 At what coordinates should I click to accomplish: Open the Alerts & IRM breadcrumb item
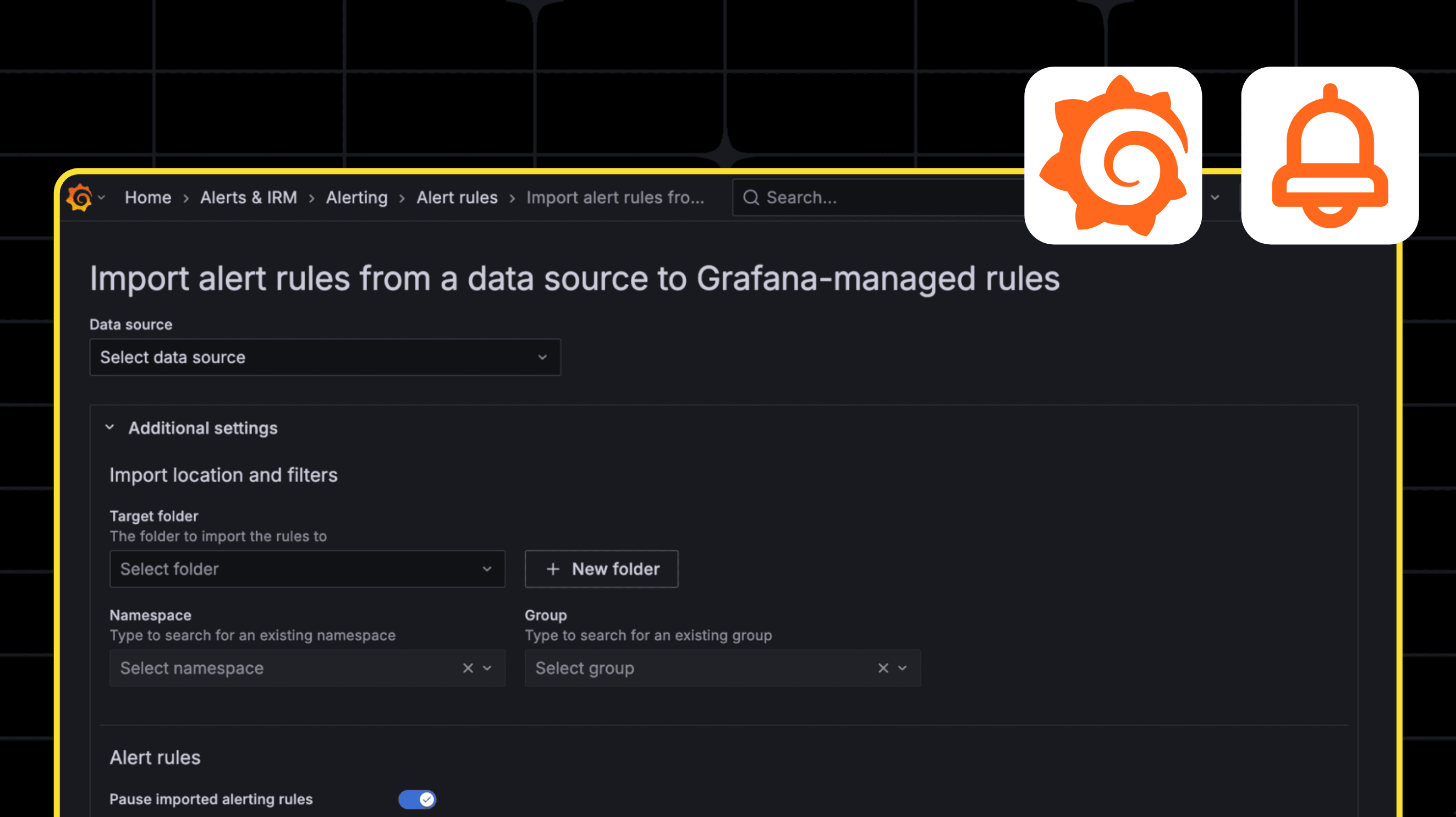click(x=248, y=198)
